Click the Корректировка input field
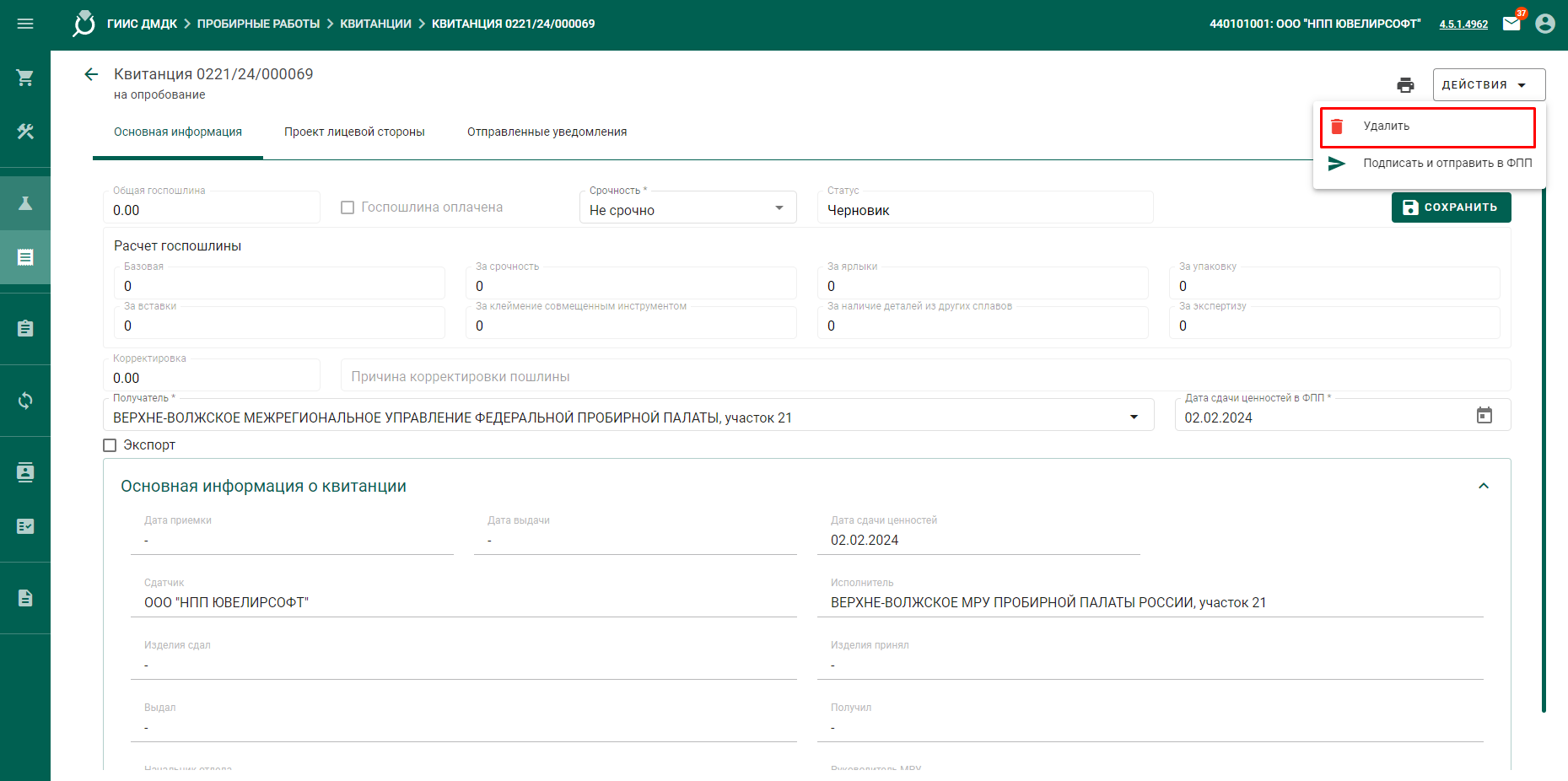 click(212, 375)
